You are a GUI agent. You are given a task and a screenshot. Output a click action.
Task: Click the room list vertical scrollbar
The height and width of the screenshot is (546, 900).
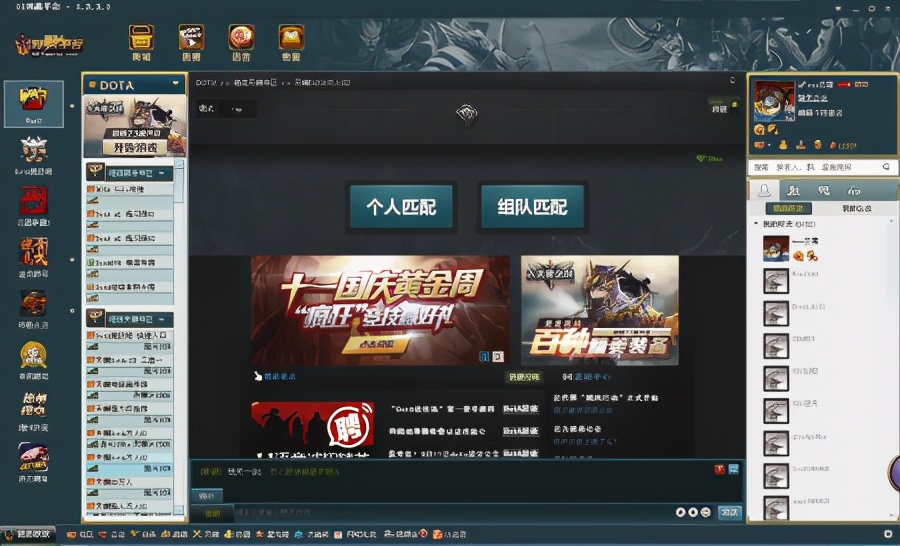(179, 336)
